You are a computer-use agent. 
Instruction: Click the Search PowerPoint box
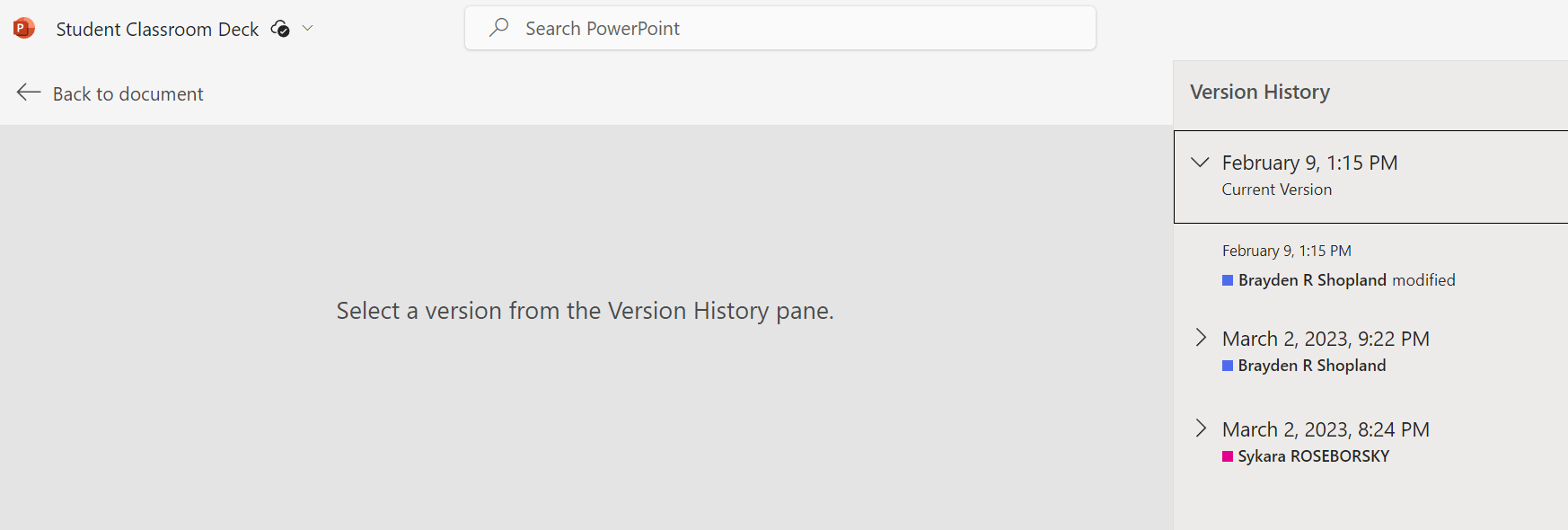tap(780, 29)
